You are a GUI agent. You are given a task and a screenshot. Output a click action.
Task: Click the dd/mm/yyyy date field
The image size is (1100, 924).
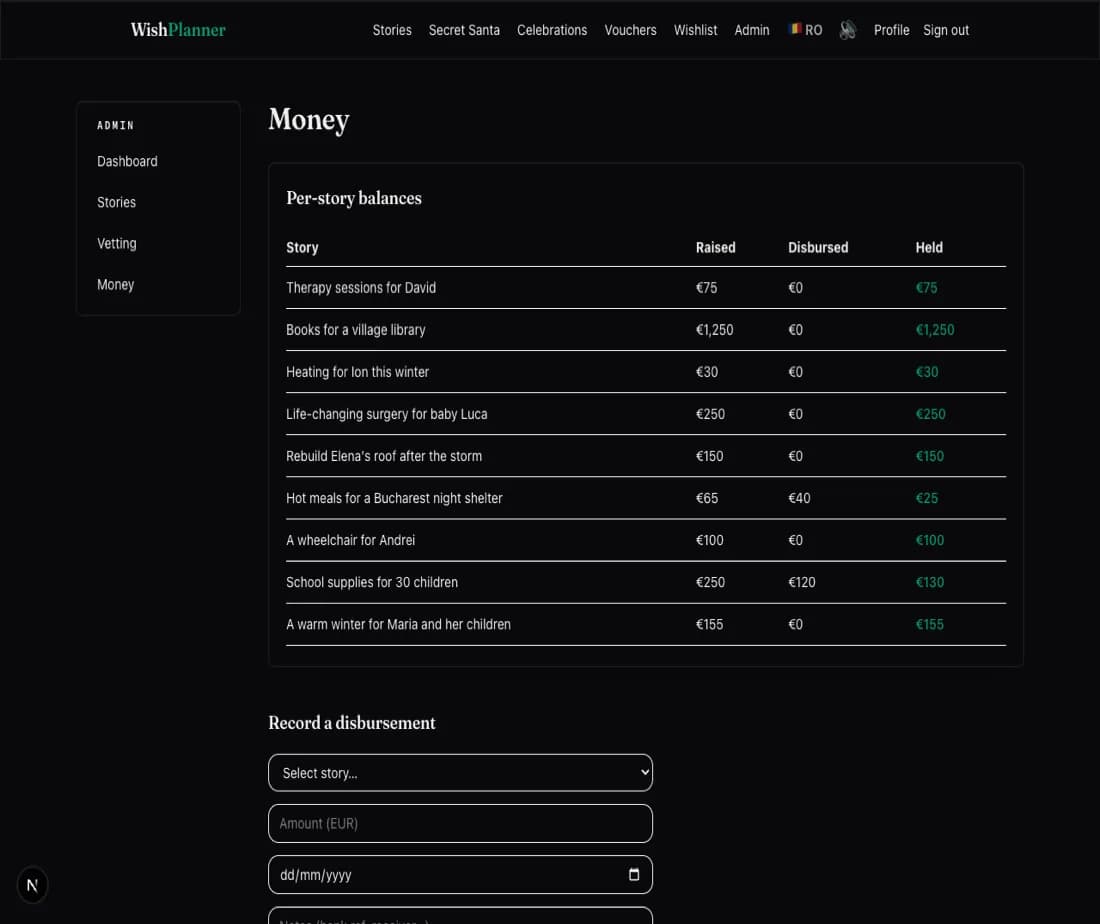[460, 874]
